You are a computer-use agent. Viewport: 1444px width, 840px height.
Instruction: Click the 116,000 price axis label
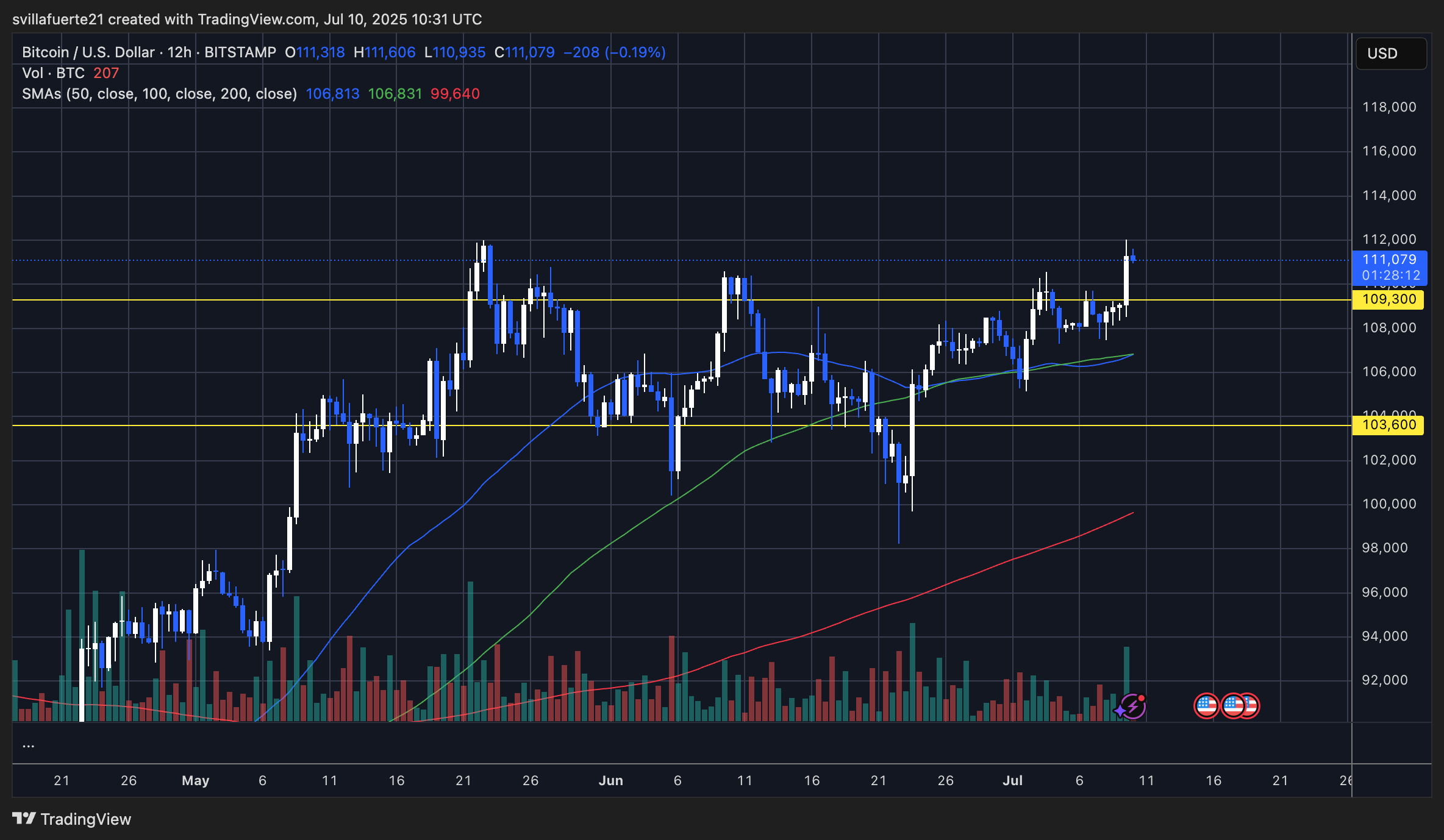point(1389,151)
